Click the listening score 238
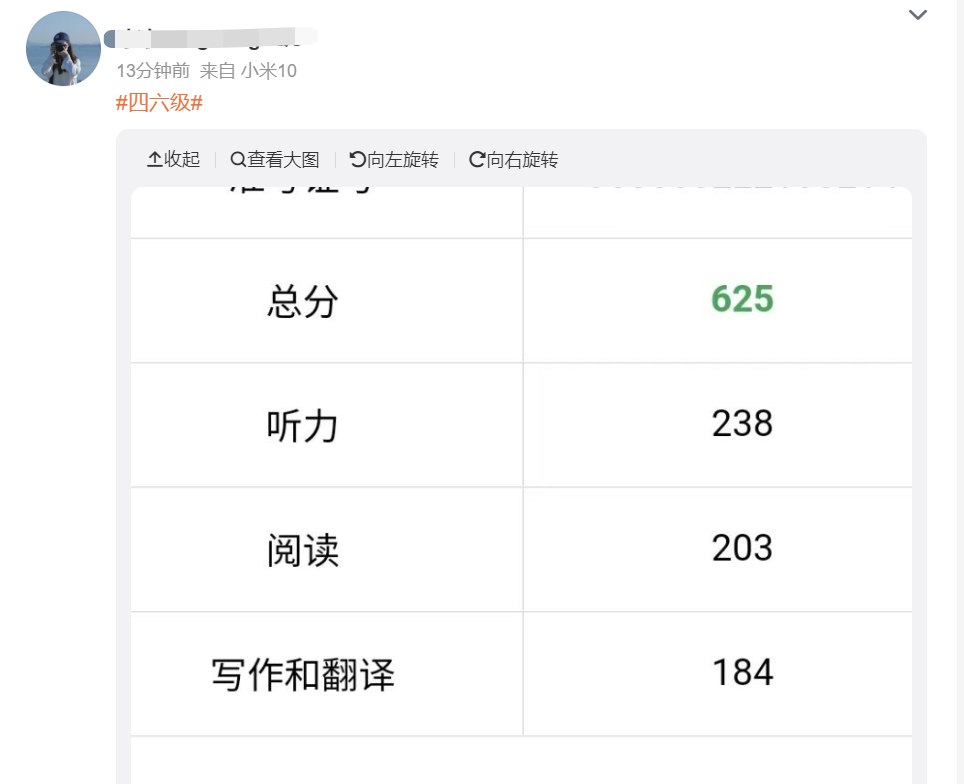This screenshot has width=964, height=784. [742, 424]
